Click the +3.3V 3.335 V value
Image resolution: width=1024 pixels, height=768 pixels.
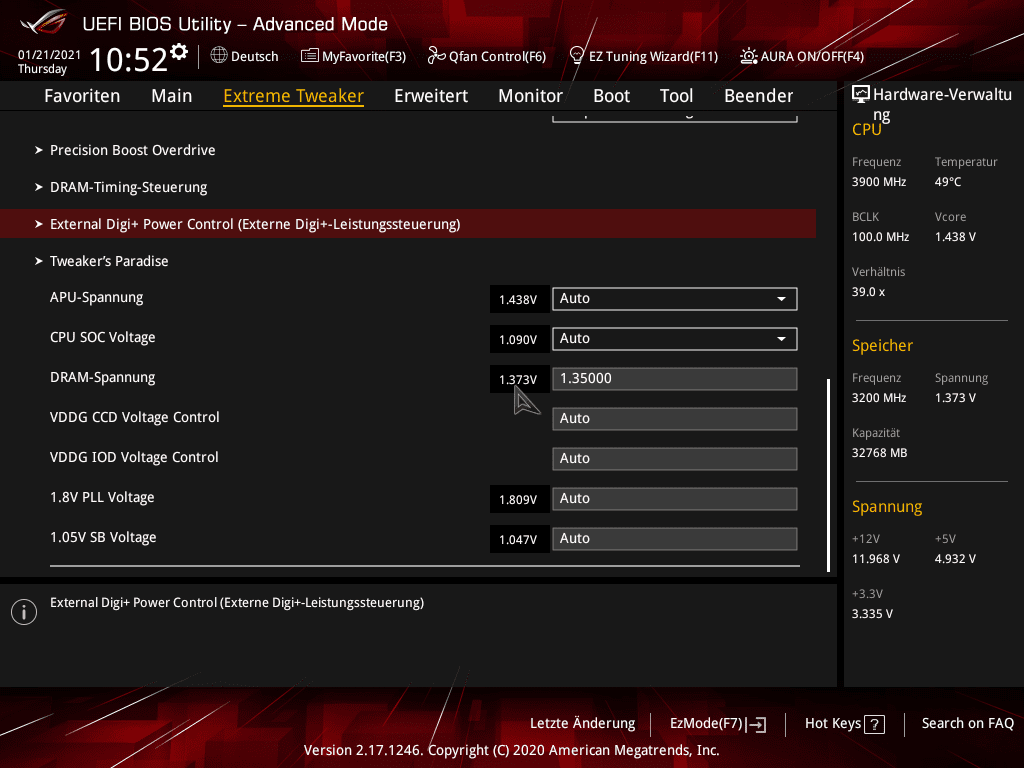pyautogui.click(x=872, y=614)
